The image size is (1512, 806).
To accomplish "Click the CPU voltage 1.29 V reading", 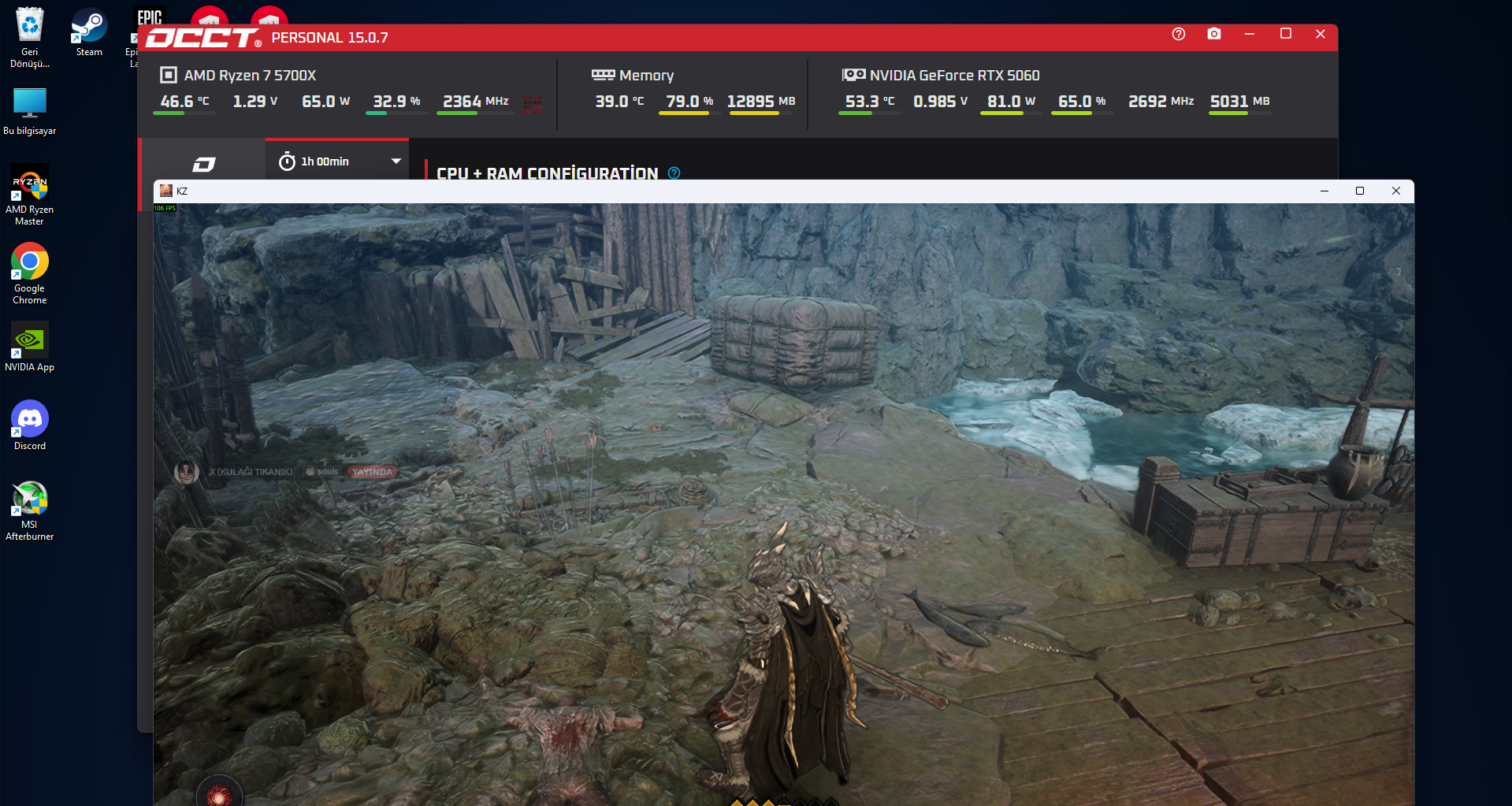I will point(255,102).
